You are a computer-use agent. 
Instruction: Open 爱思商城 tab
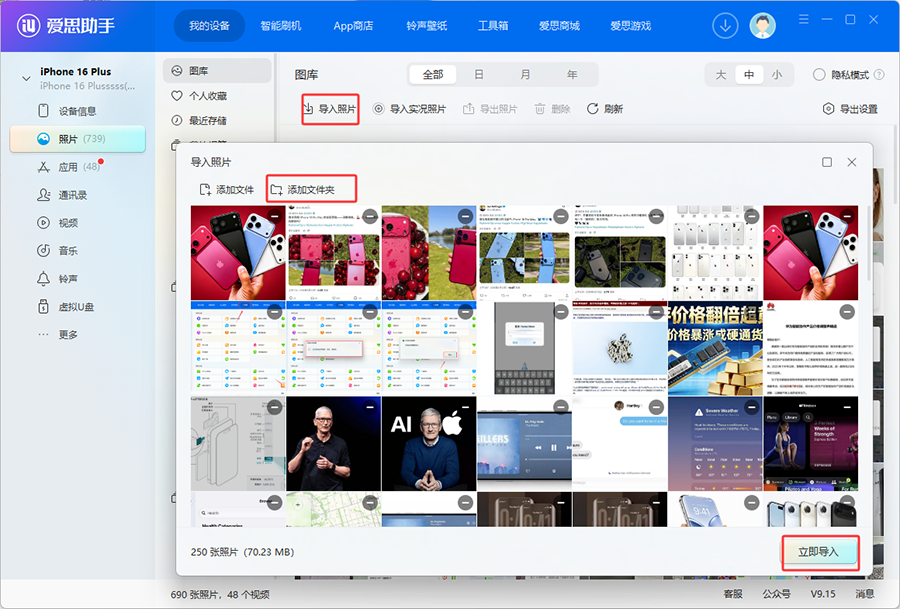pos(559,26)
